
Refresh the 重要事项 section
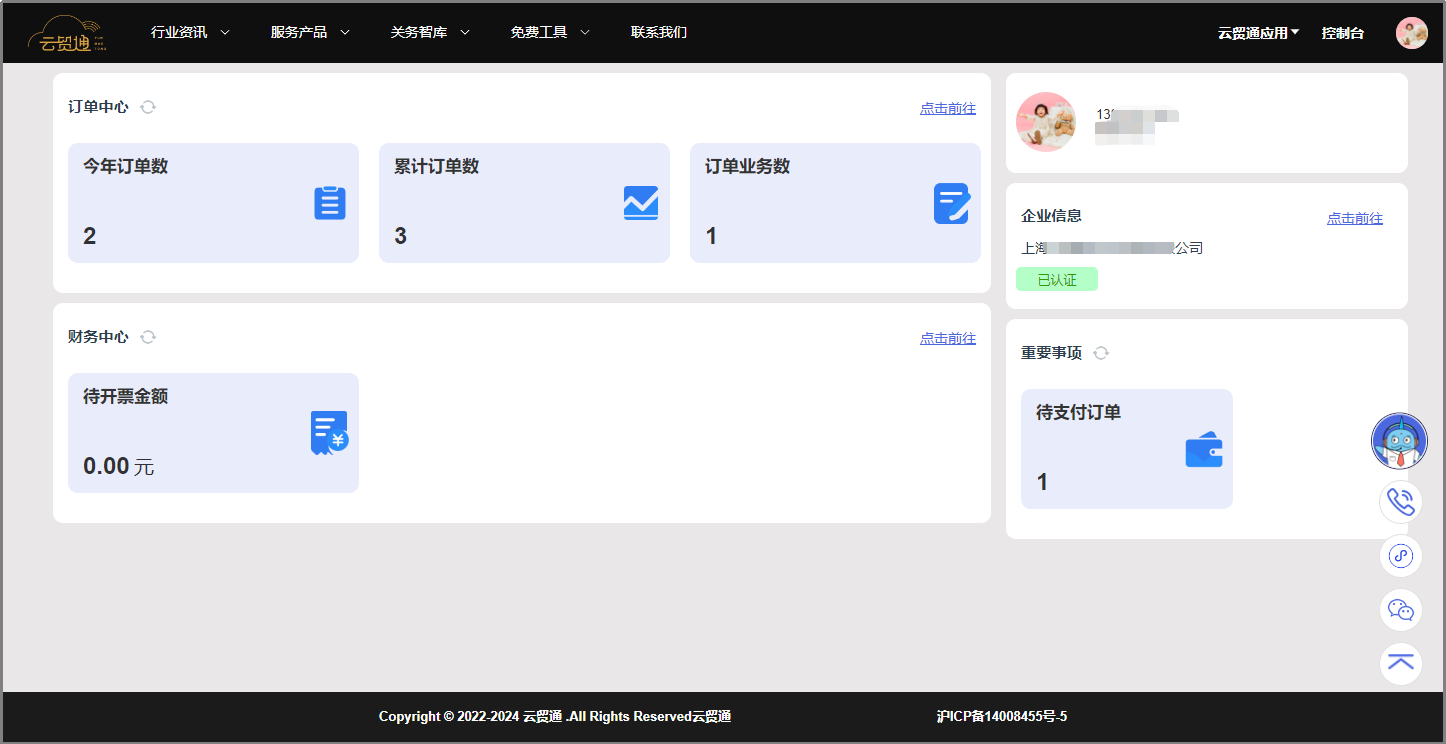(x=1101, y=353)
